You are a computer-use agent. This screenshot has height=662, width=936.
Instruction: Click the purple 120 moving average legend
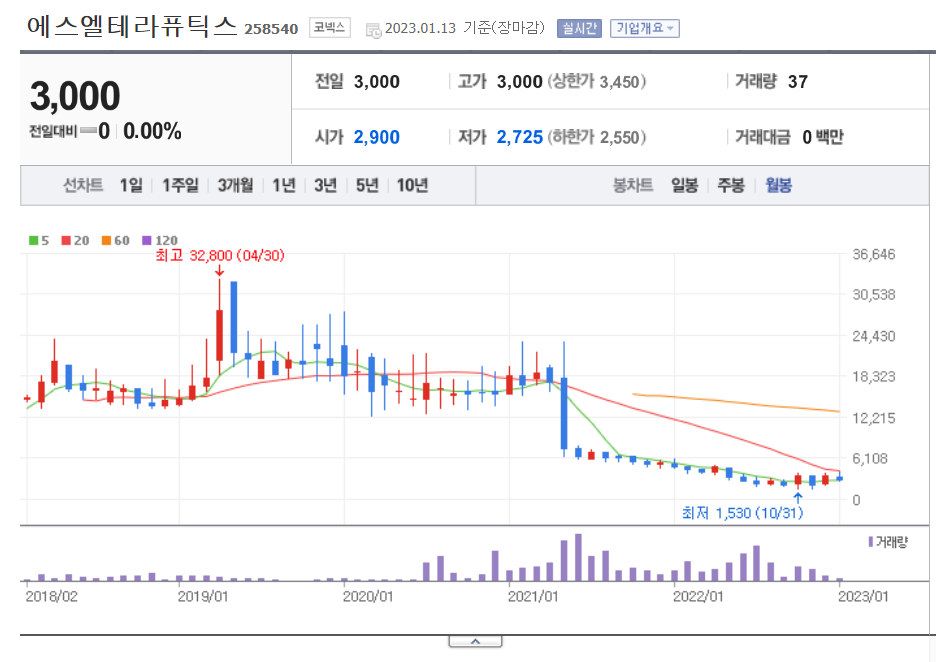(x=159, y=240)
